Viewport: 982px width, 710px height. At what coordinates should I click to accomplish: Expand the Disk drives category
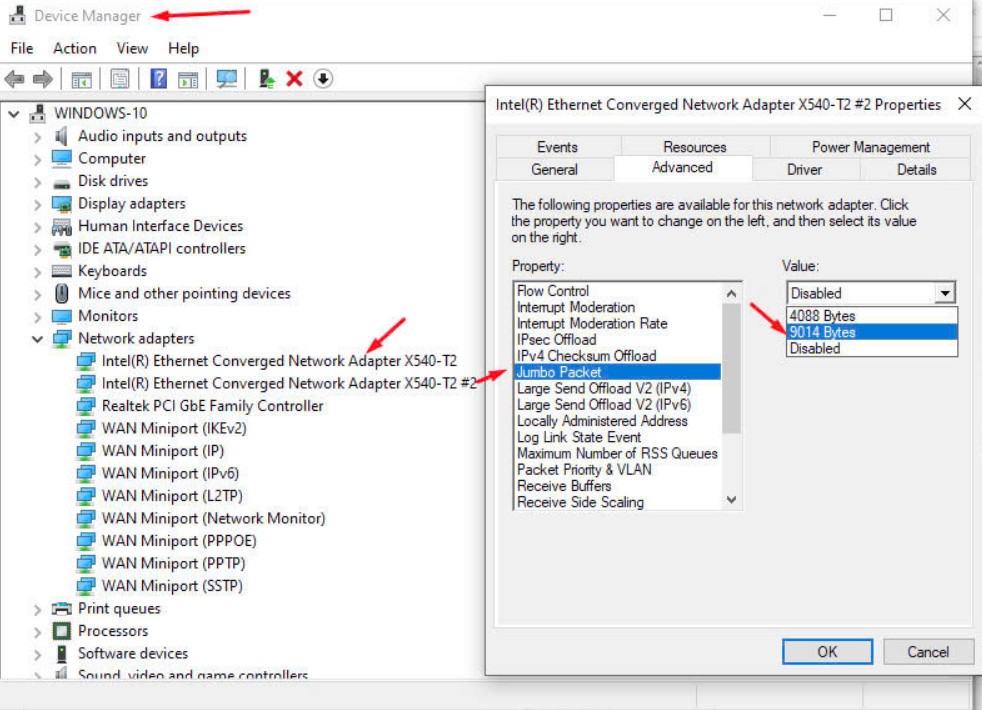pos(38,182)
